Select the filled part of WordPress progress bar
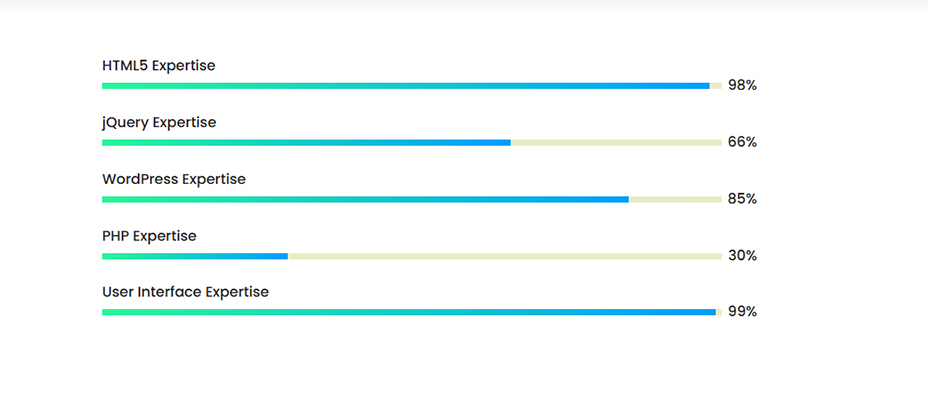Image resolution: width=928 pixels, height=414 pixels. 365,199
